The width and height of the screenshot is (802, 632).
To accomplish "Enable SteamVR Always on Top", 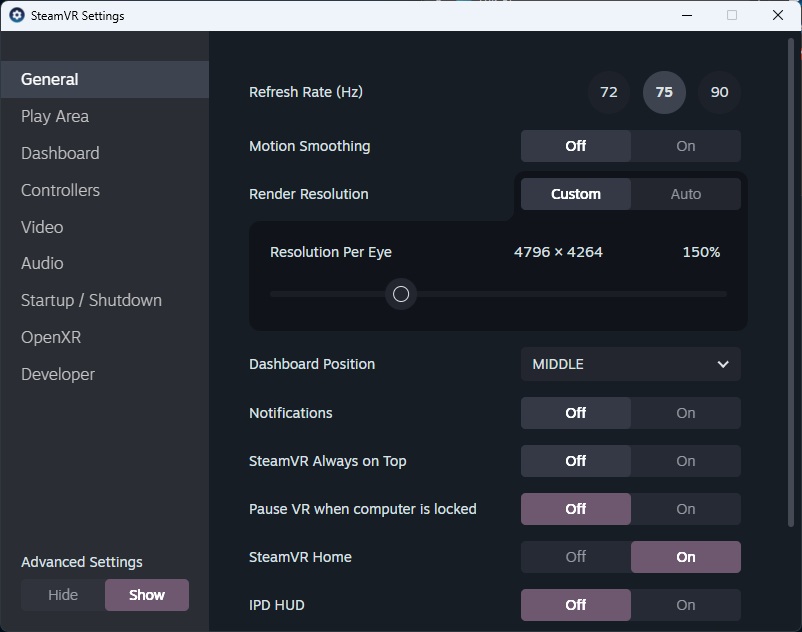I will pos(686,461).
